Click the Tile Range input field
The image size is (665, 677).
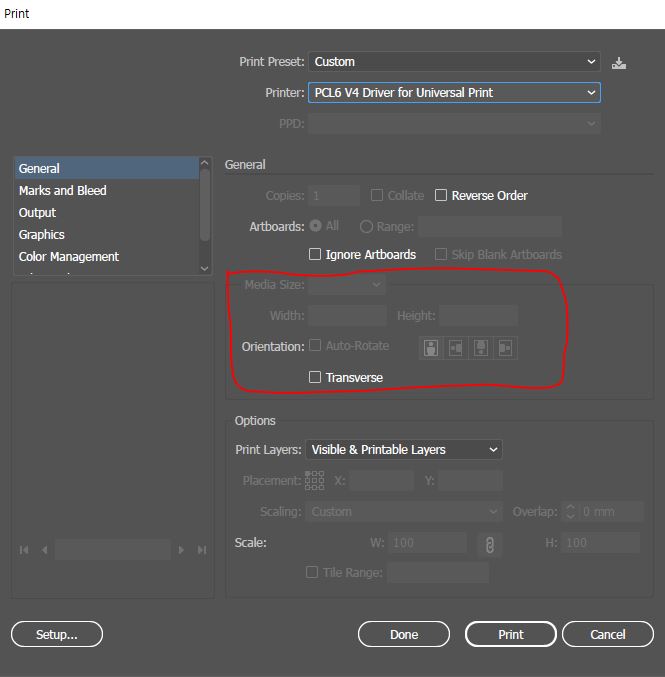tap(438, 573)
